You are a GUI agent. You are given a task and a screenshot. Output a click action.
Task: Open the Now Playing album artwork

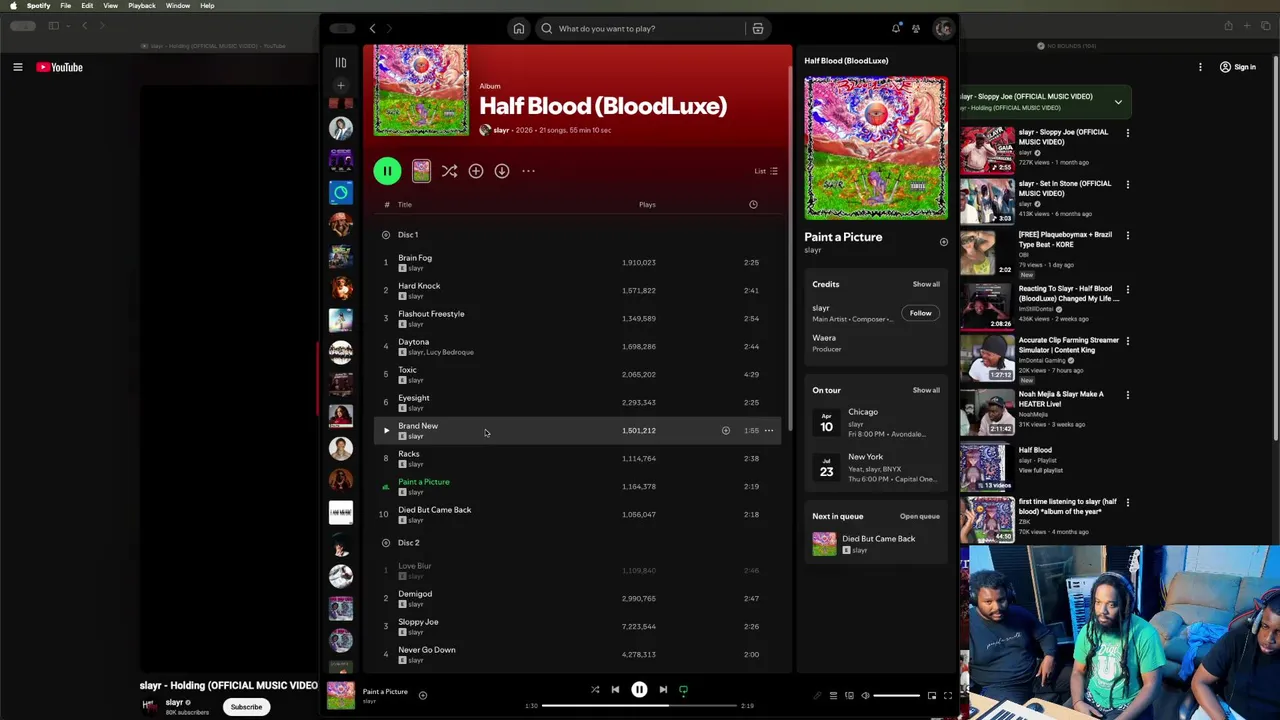click(876, 147)
